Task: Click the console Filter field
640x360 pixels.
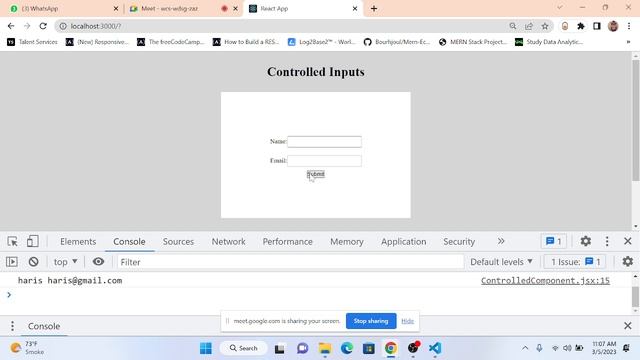Action: 291,262
